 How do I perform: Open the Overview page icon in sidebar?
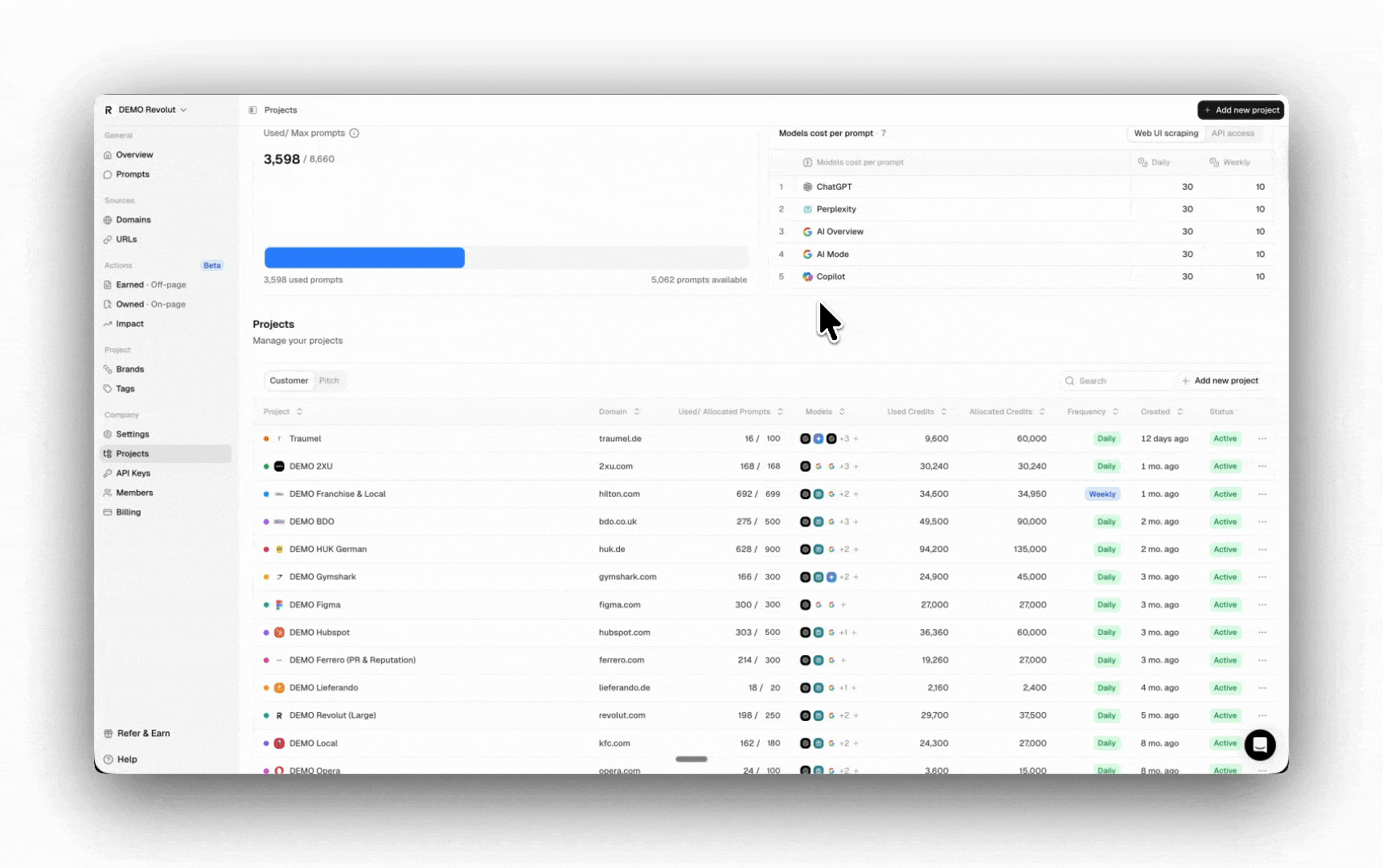coord(108,155)
